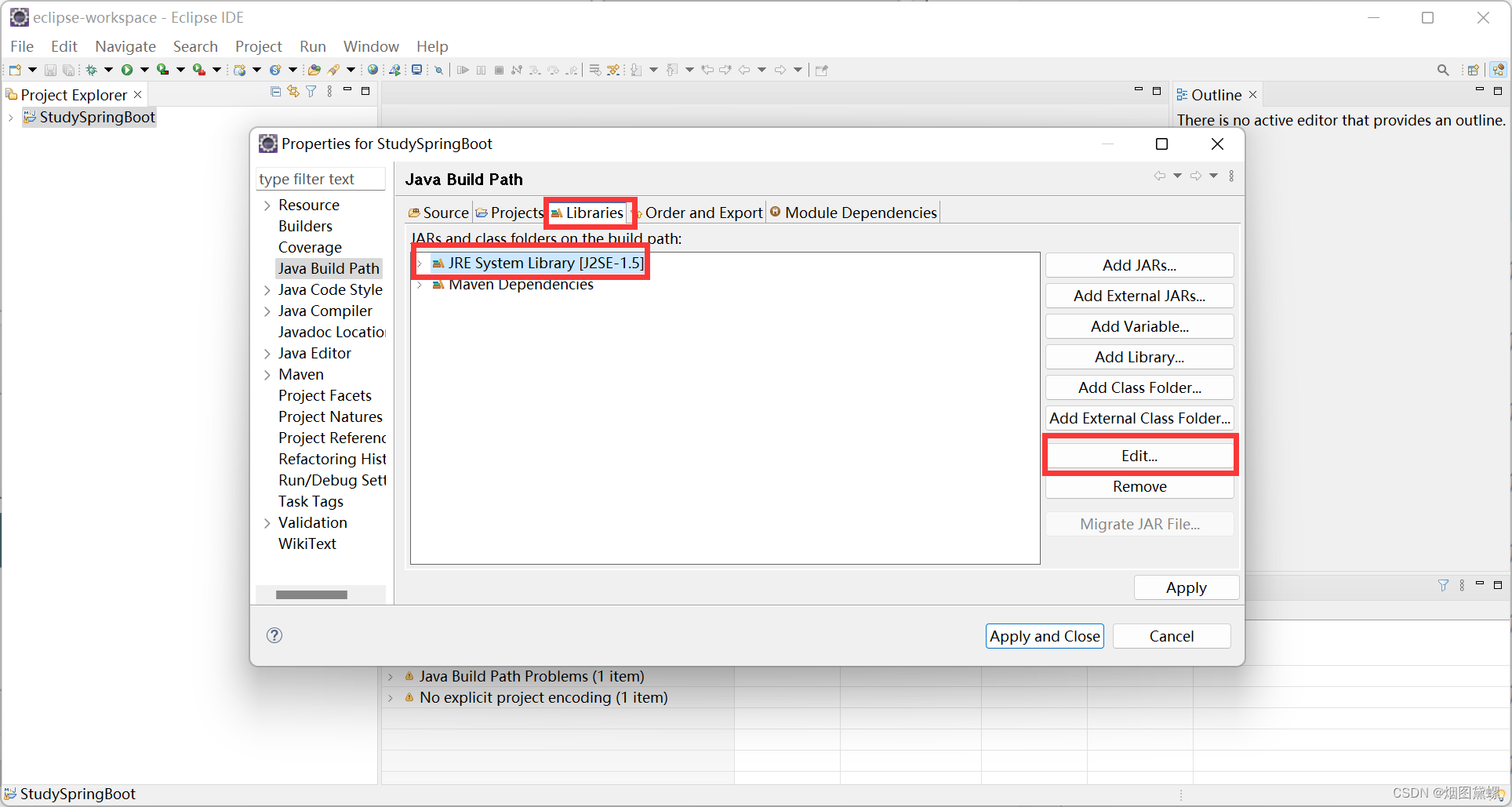Expand StudySpringBoot project in Project Explorer
Screen dimensions: 1512x807
click(11, 118)
